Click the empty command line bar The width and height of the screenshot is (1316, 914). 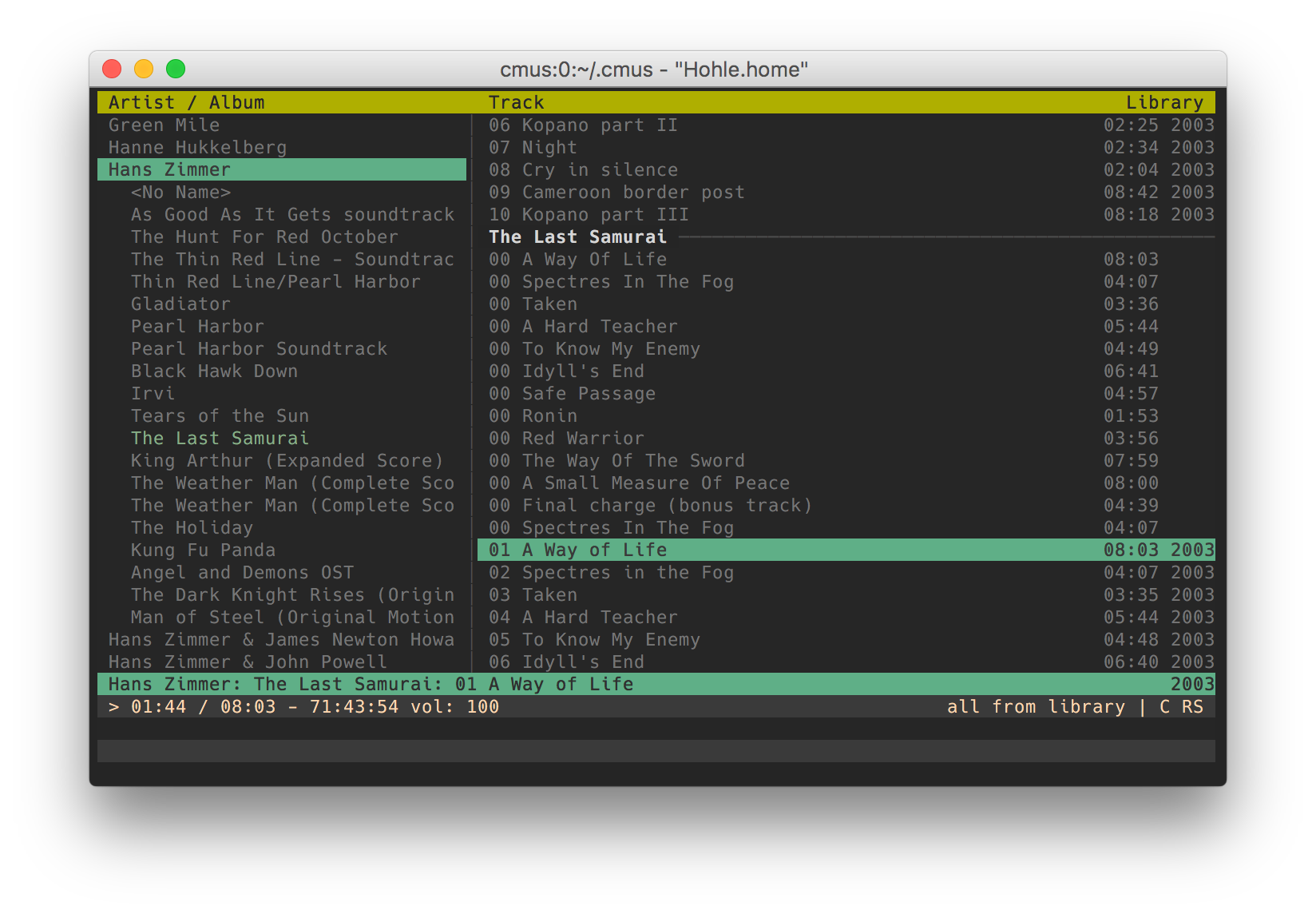point(656,751)
